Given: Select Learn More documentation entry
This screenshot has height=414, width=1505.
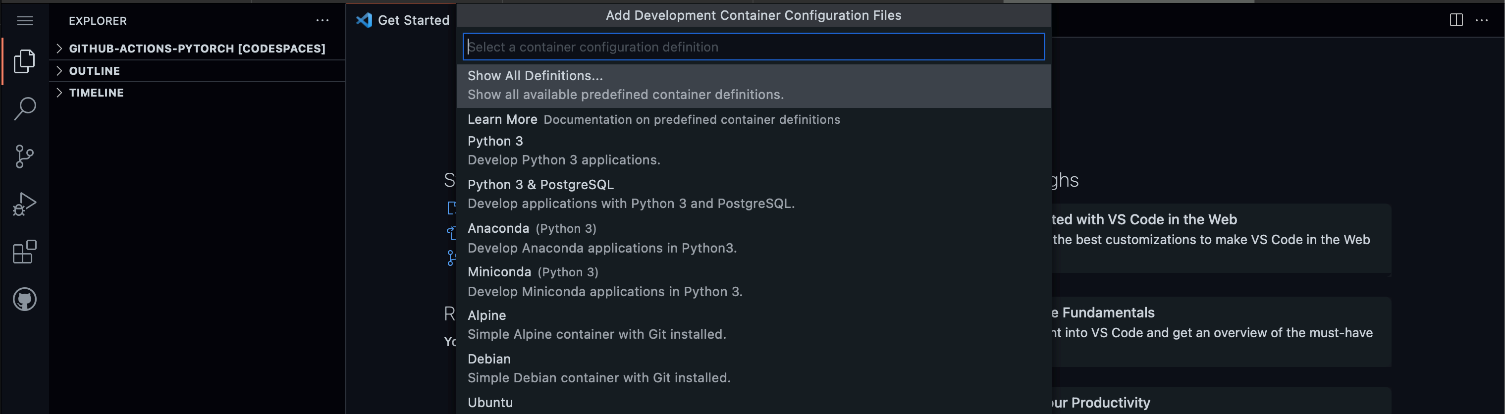Looking at the screenshot, I should [x=754, y=119].
